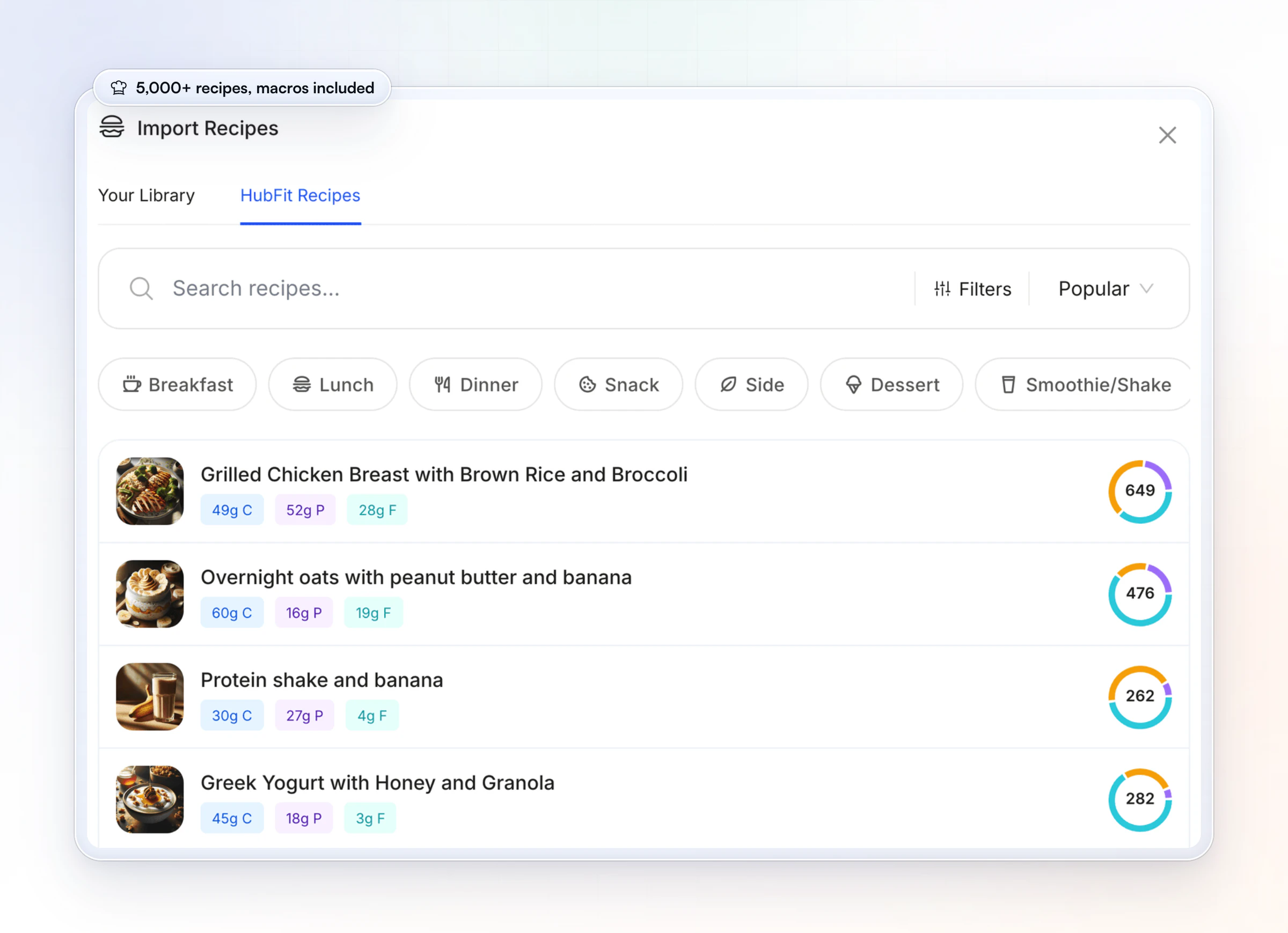Click the chef hat icon in the banner
1288x933 pixels.
(119, 87)
